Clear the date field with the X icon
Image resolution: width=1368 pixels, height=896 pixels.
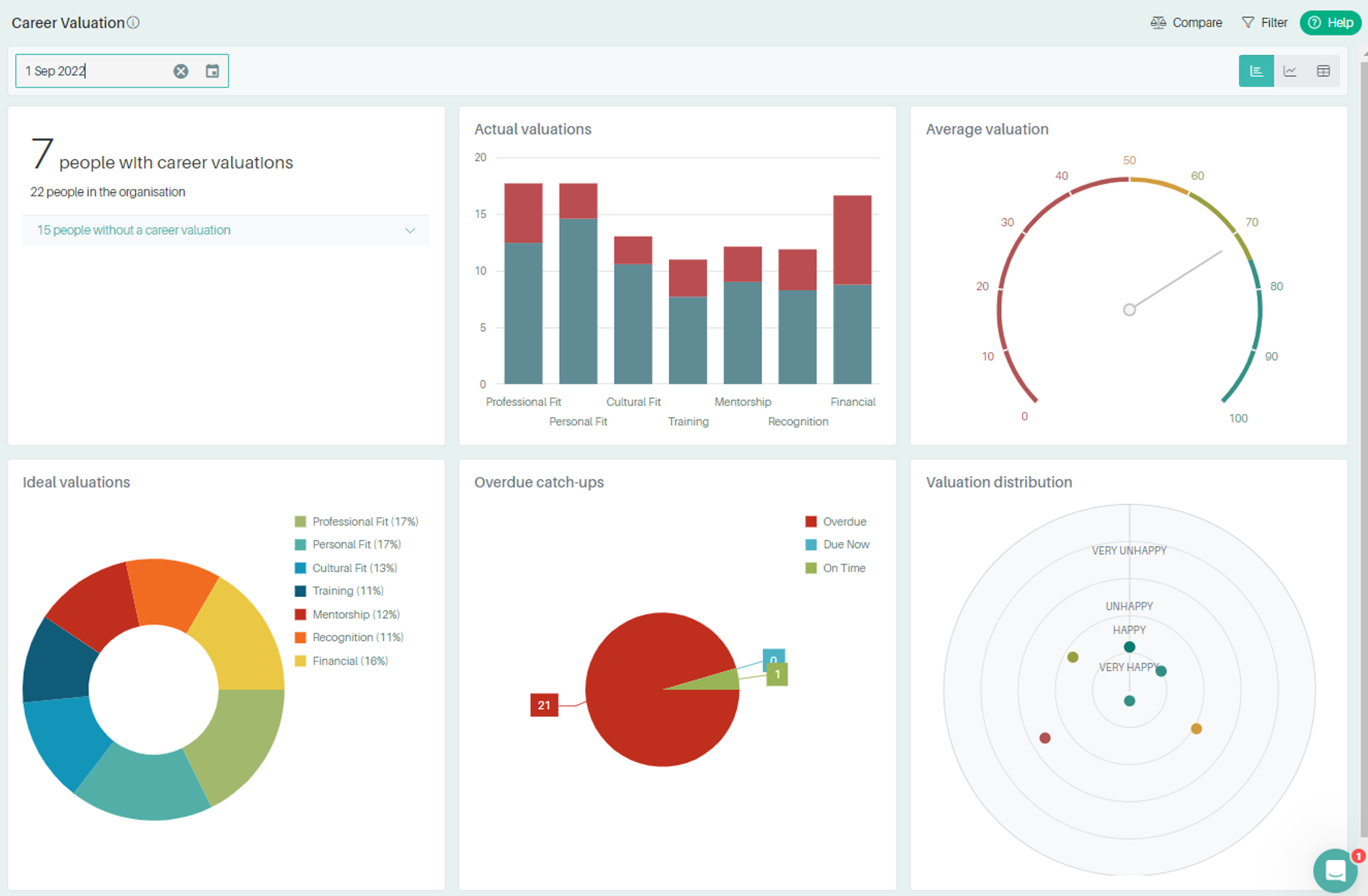click(181, 71)
